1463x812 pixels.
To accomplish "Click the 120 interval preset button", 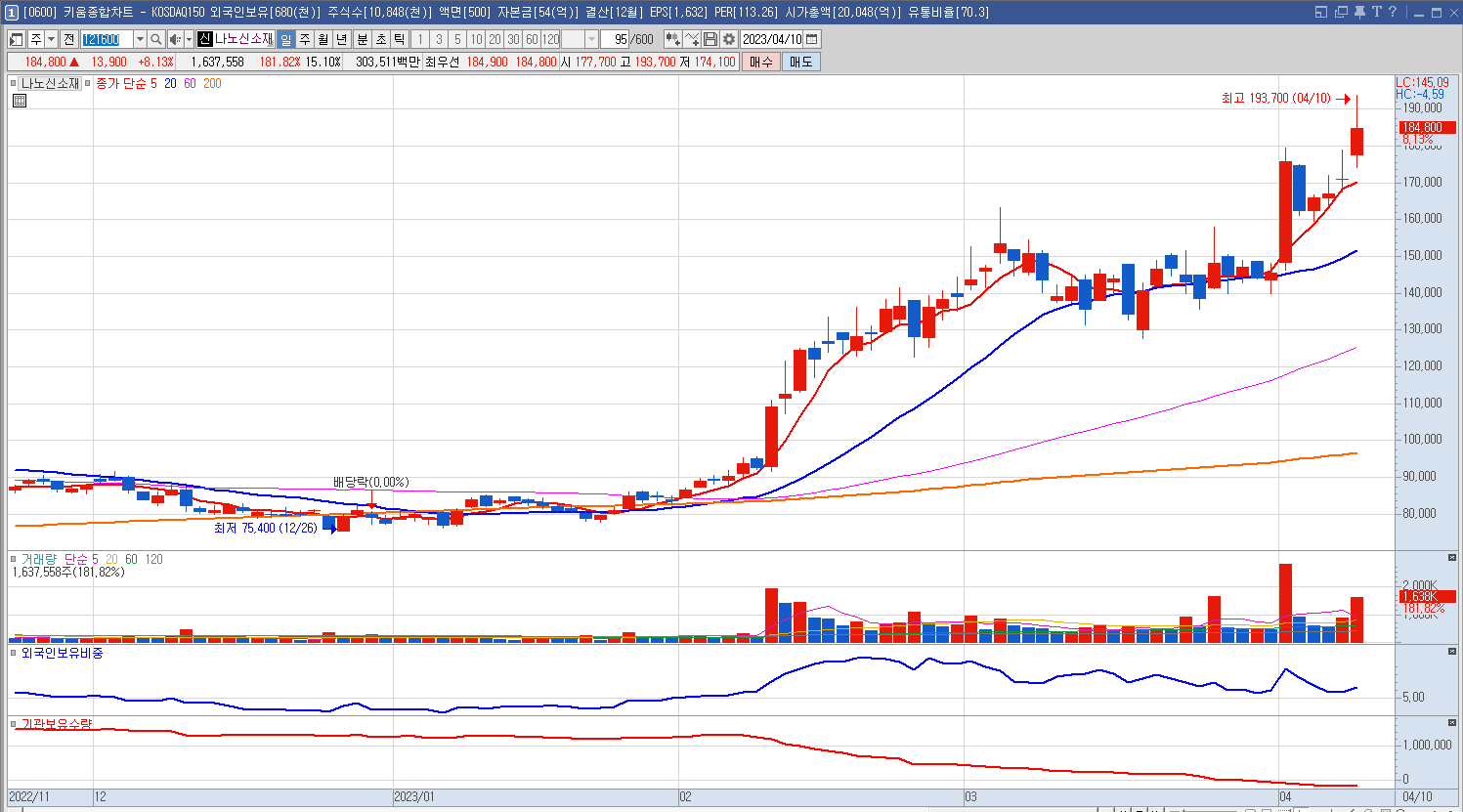I will (x=551, y=39).
